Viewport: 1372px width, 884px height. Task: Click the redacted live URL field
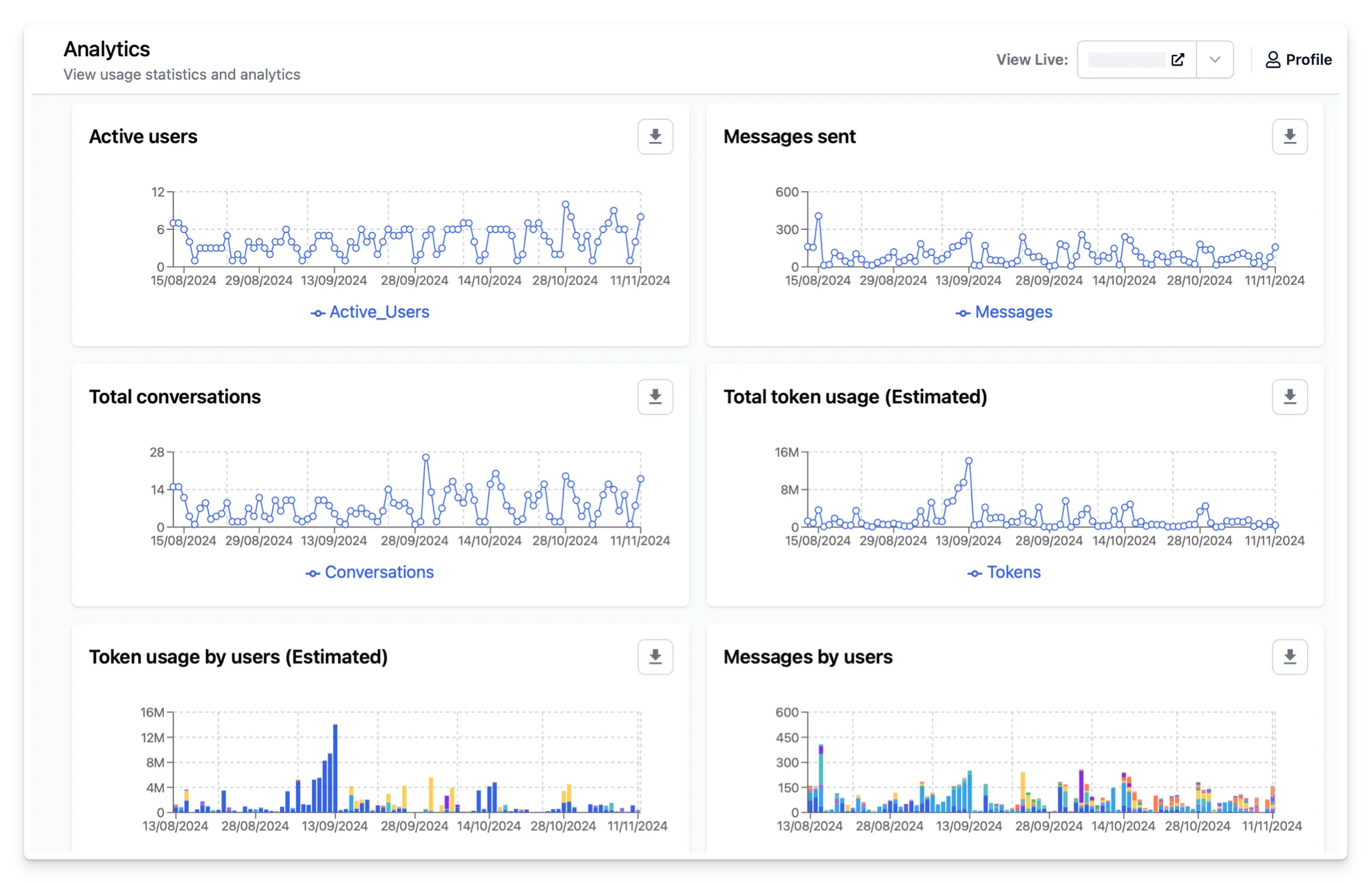click(x=1126, y=60)
